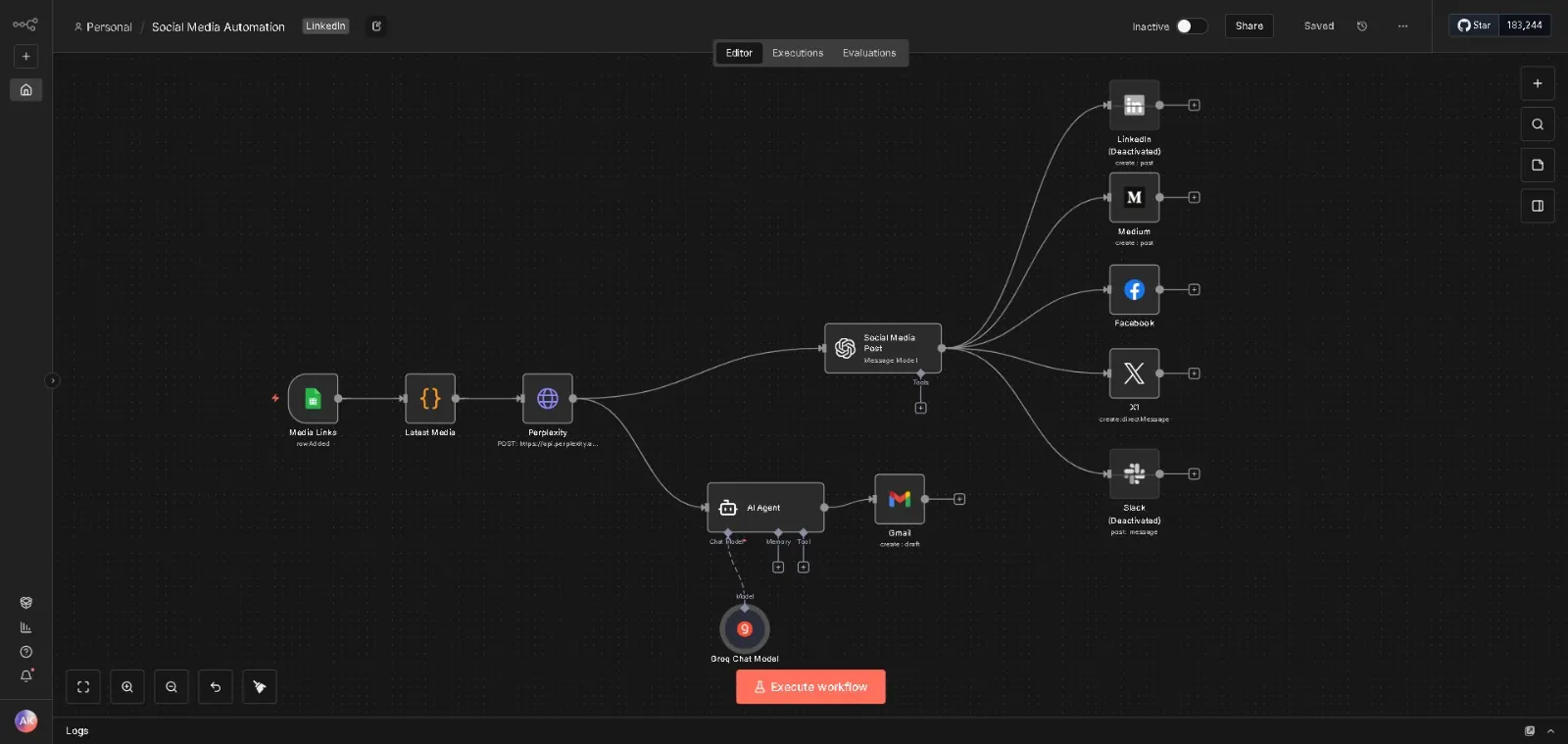Viewport: 1568px width, 744px height.
Task: Add a Memory sub-node to AI Agent
Action: 778,567
